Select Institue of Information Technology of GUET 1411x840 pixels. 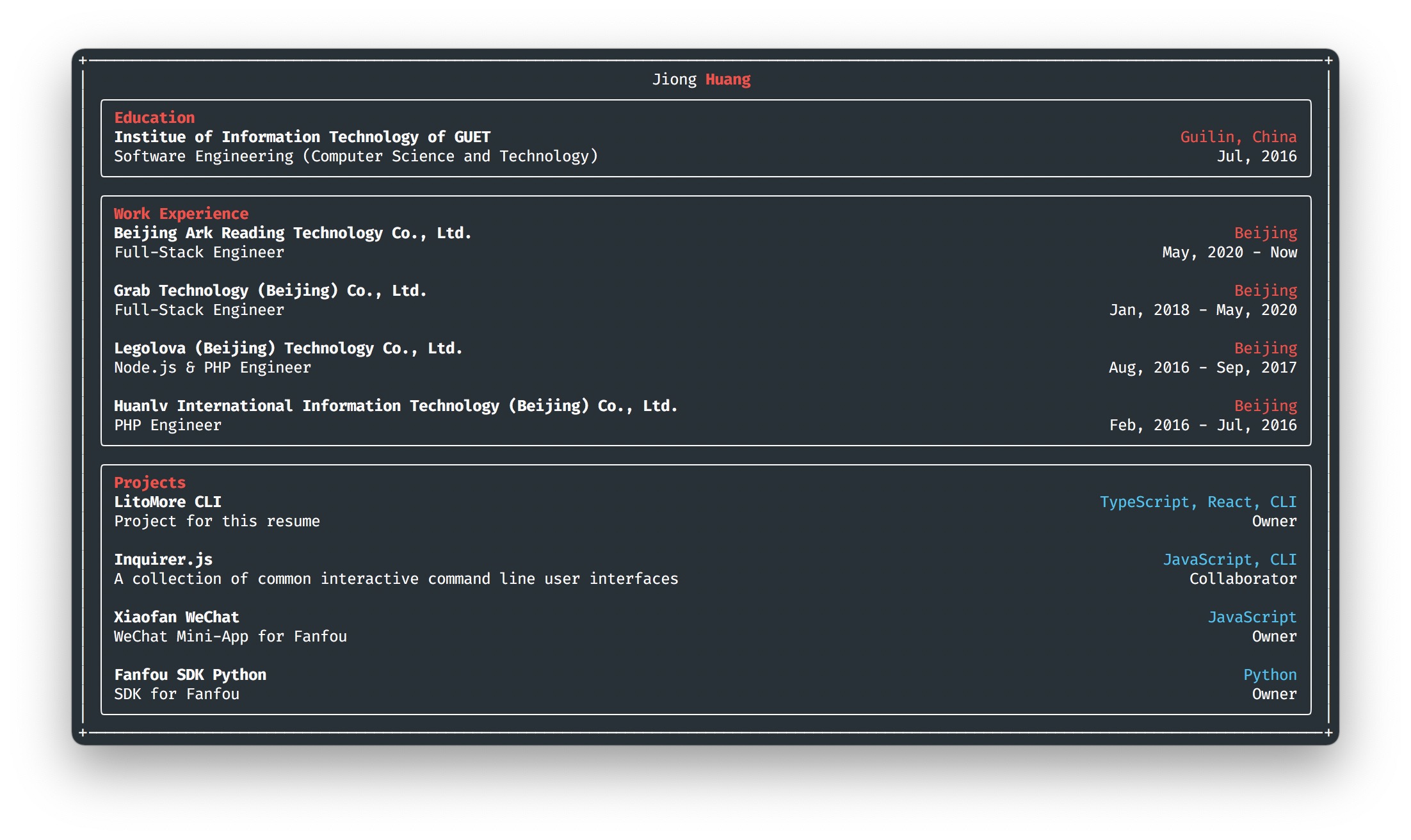[x=302, y=137]
